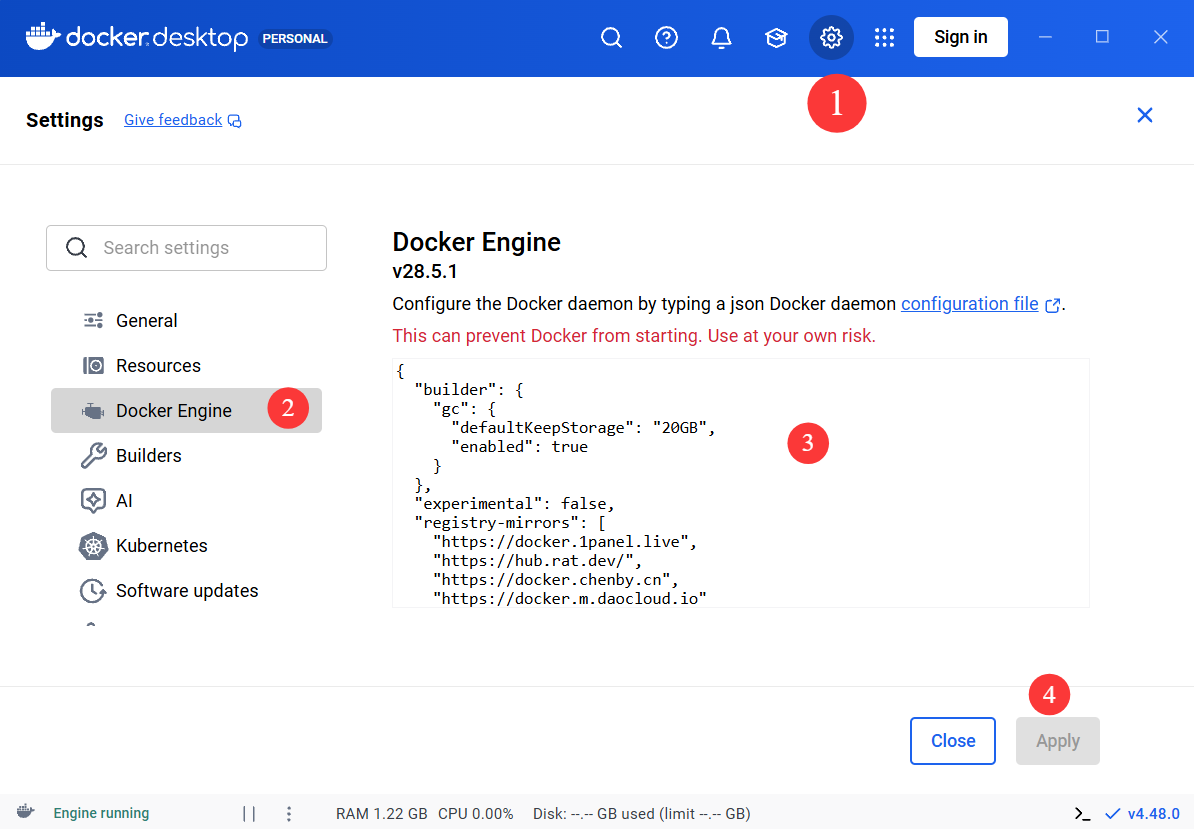Viewport: 1194px width, 829px height.
Task: Click the Resources disk icon
Action: click(93, 365)
